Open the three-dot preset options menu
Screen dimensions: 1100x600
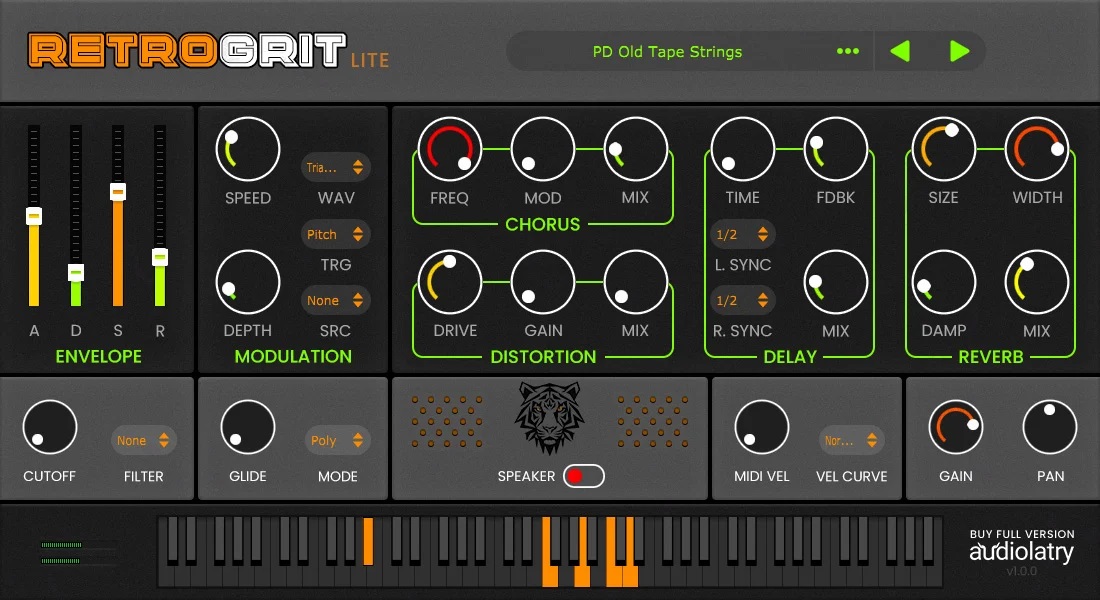tap(847, 51)
